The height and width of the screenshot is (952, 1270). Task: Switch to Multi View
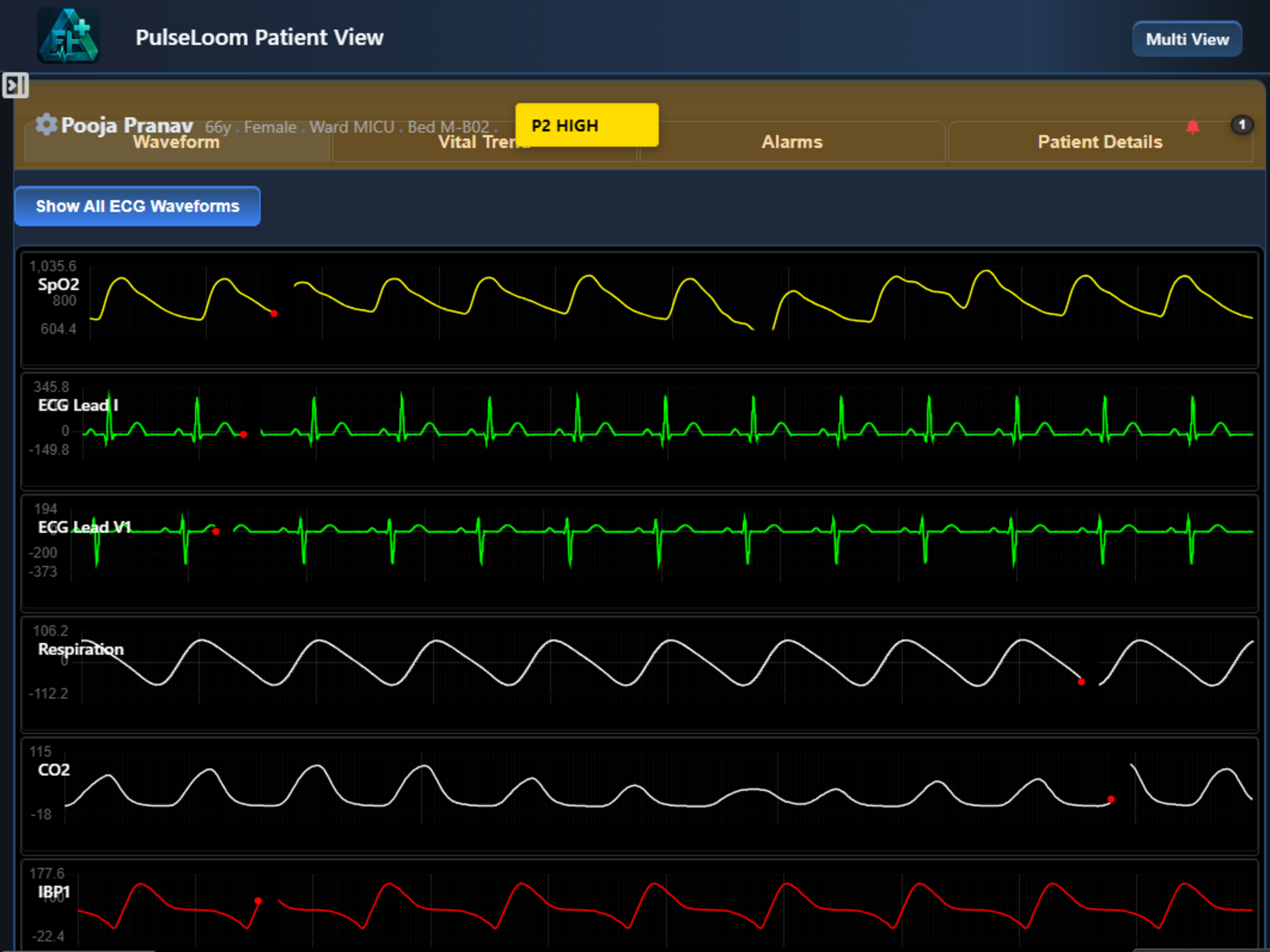[x=1186, y=38]
